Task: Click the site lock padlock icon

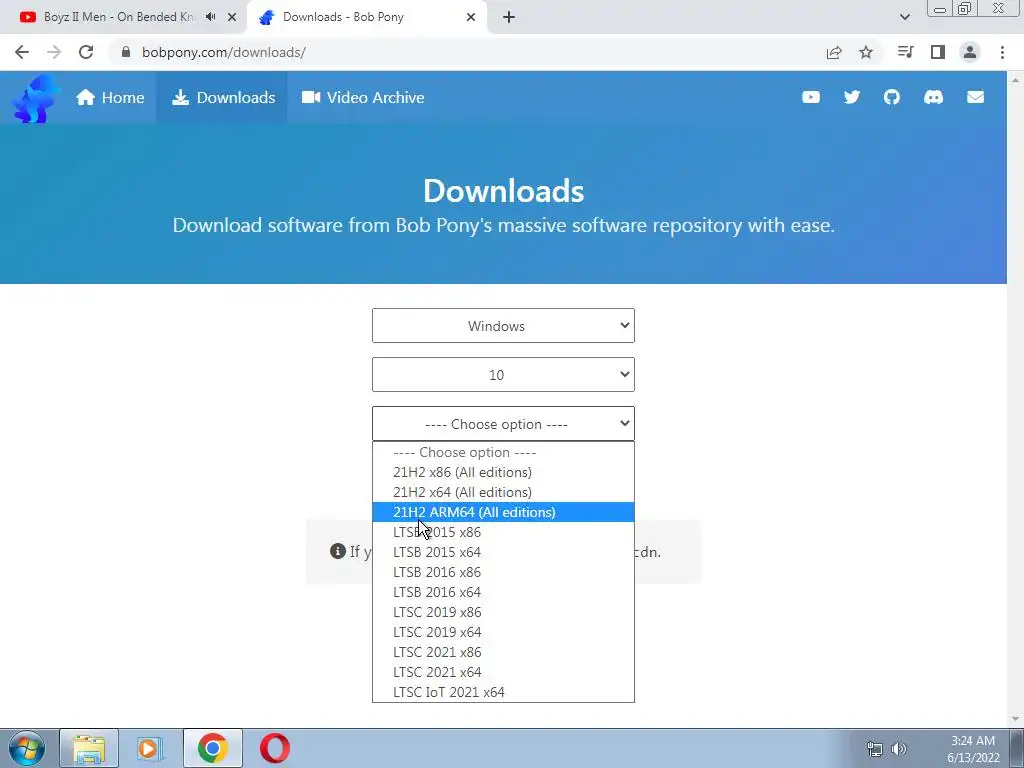Action: click(126, 52)
